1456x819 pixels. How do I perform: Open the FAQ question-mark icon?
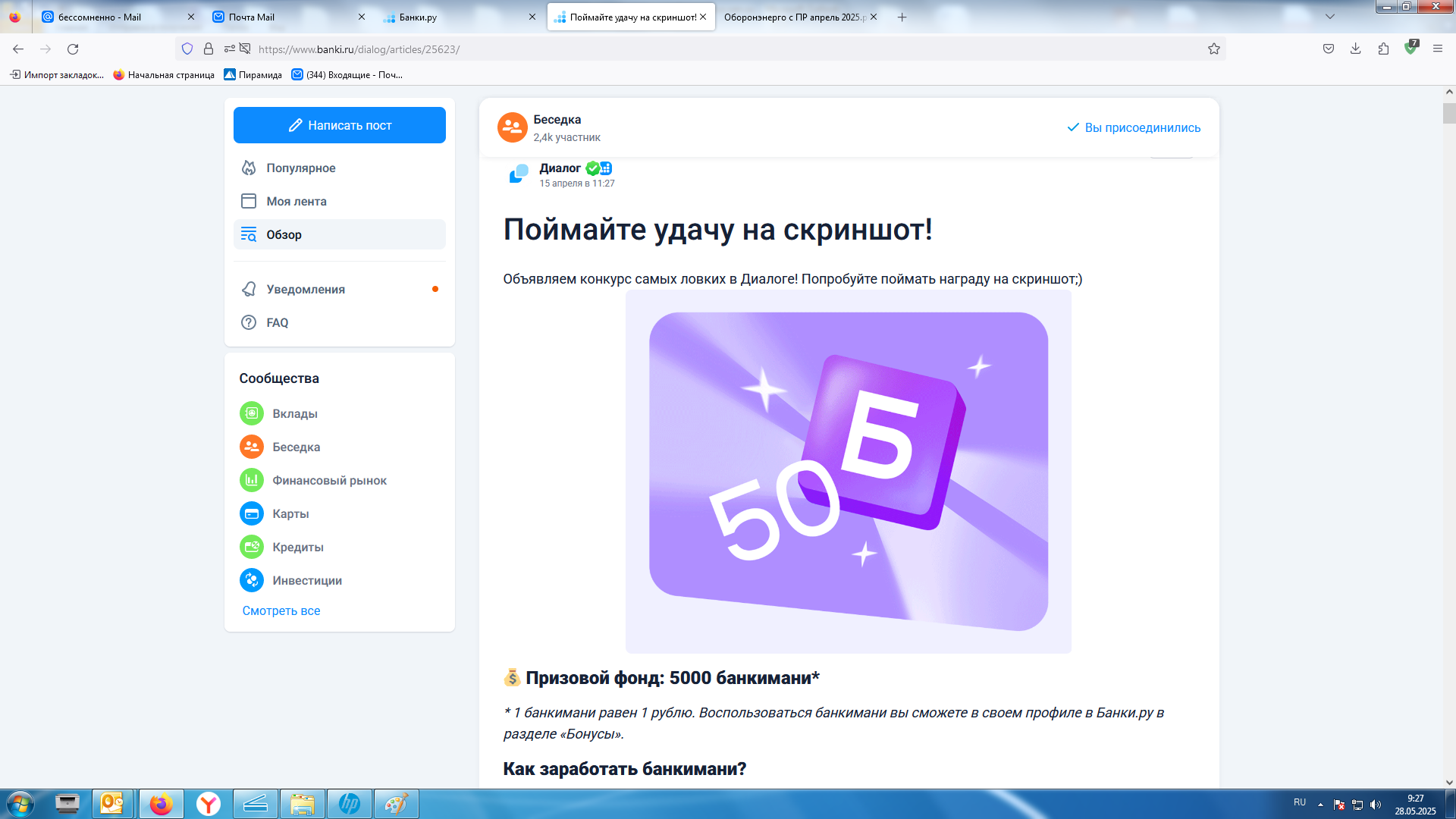click(249, 322)
